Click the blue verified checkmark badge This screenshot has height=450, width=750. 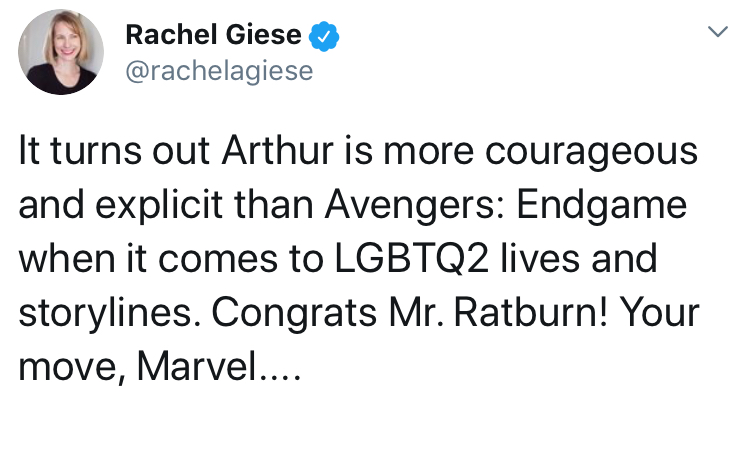(324, 36)
